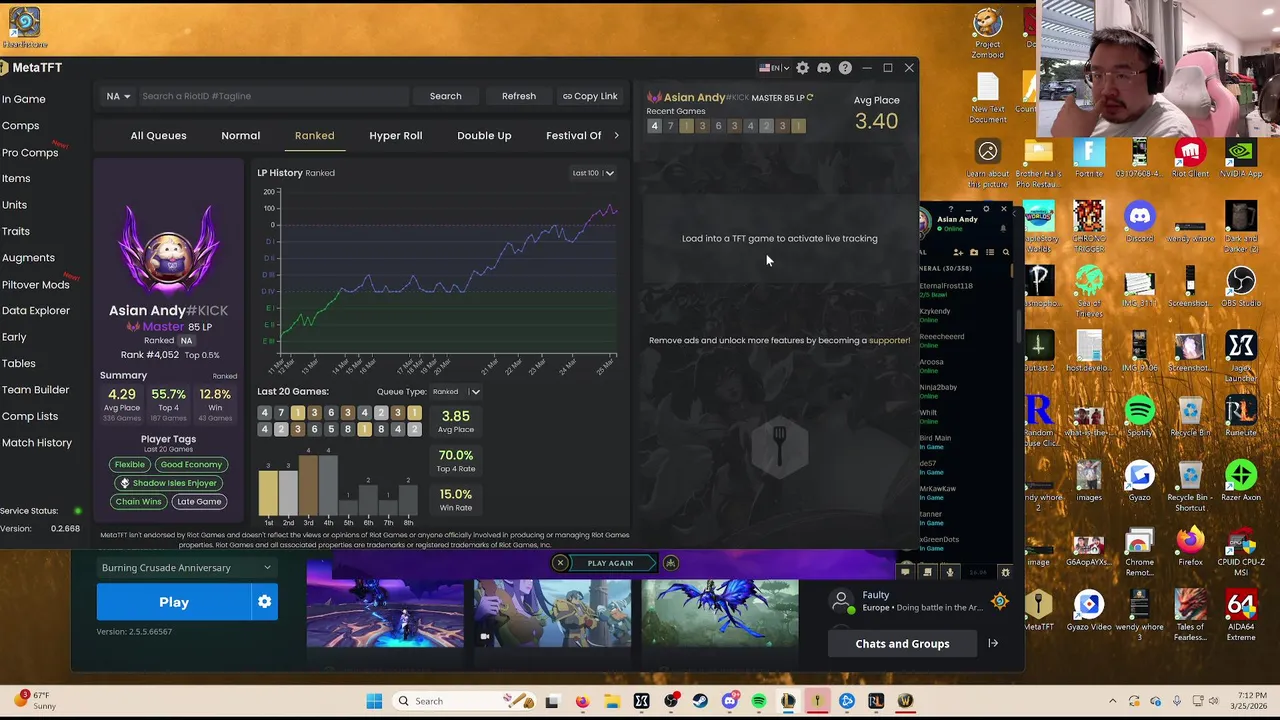Open Spotify desktop shortcut
This screenshot has width=1280, height=720.
1139,417
